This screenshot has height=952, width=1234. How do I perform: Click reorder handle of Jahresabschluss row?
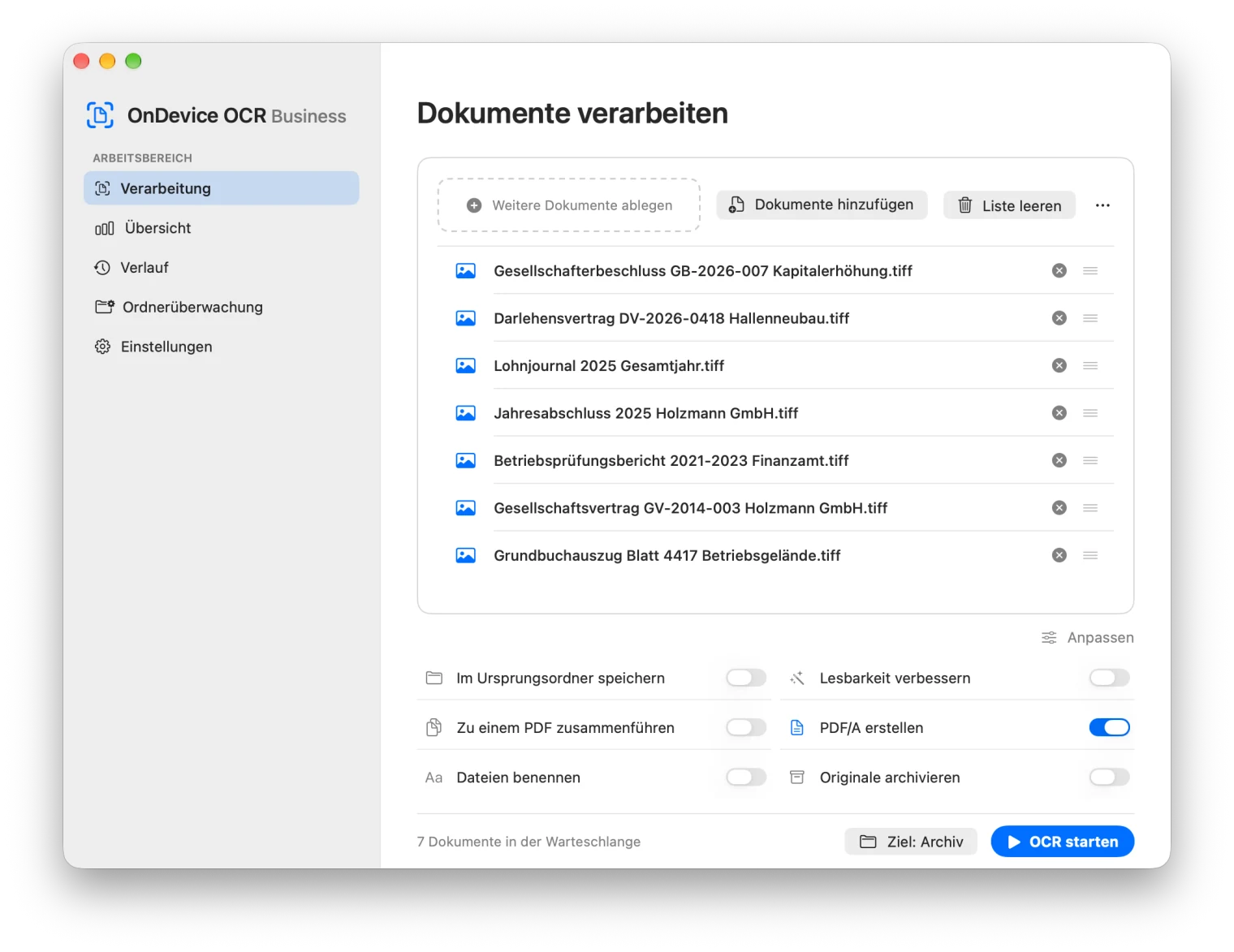point(1090,413)
